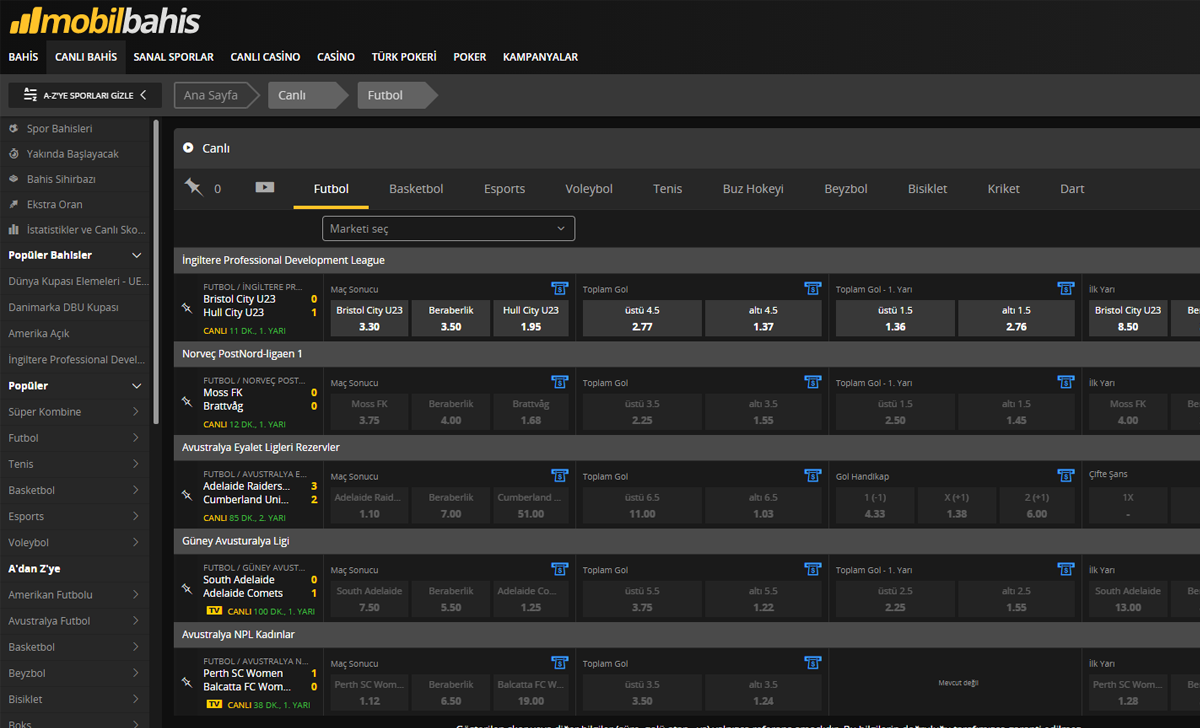Open TÜRK POKERİ menu

coord(404,57)
